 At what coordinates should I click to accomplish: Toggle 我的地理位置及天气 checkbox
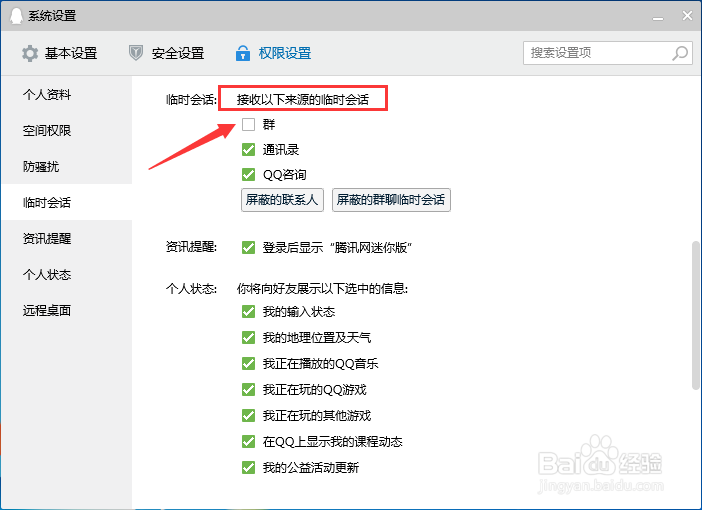[248, 337]
